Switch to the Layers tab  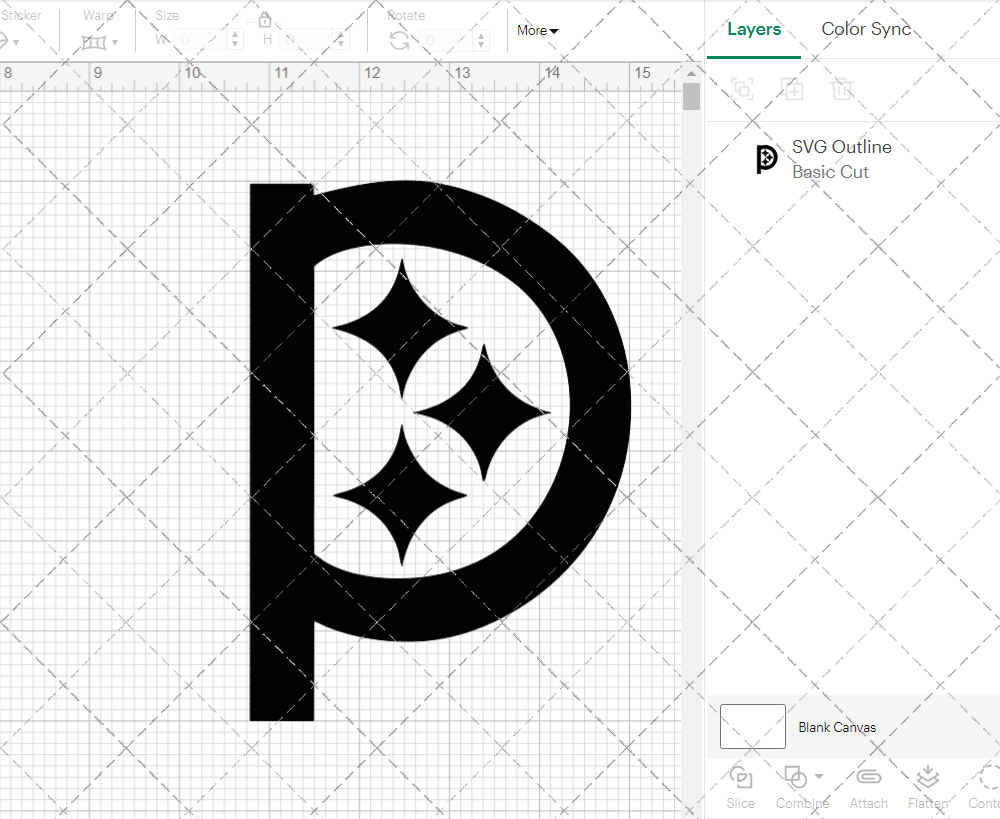pos(754,29)
